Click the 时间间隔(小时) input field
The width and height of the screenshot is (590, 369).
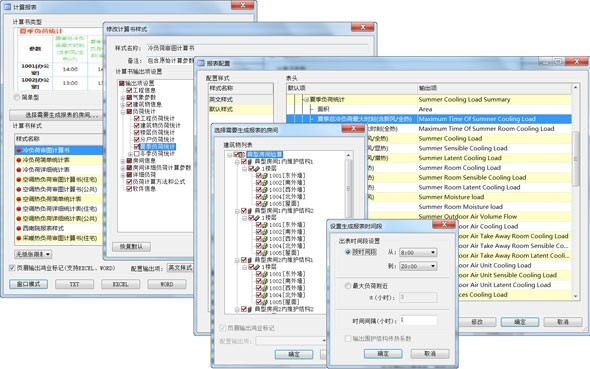[x=418, y=320]
